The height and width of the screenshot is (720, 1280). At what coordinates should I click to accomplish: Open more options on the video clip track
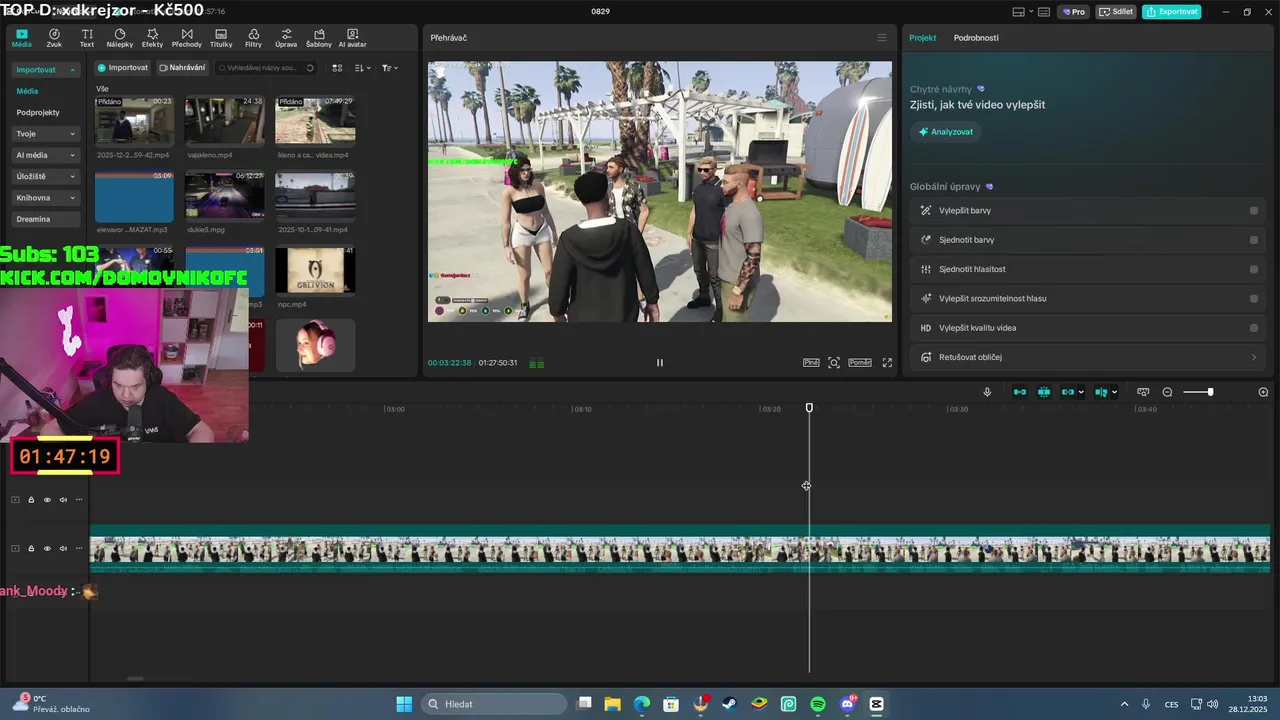point(79,548)
